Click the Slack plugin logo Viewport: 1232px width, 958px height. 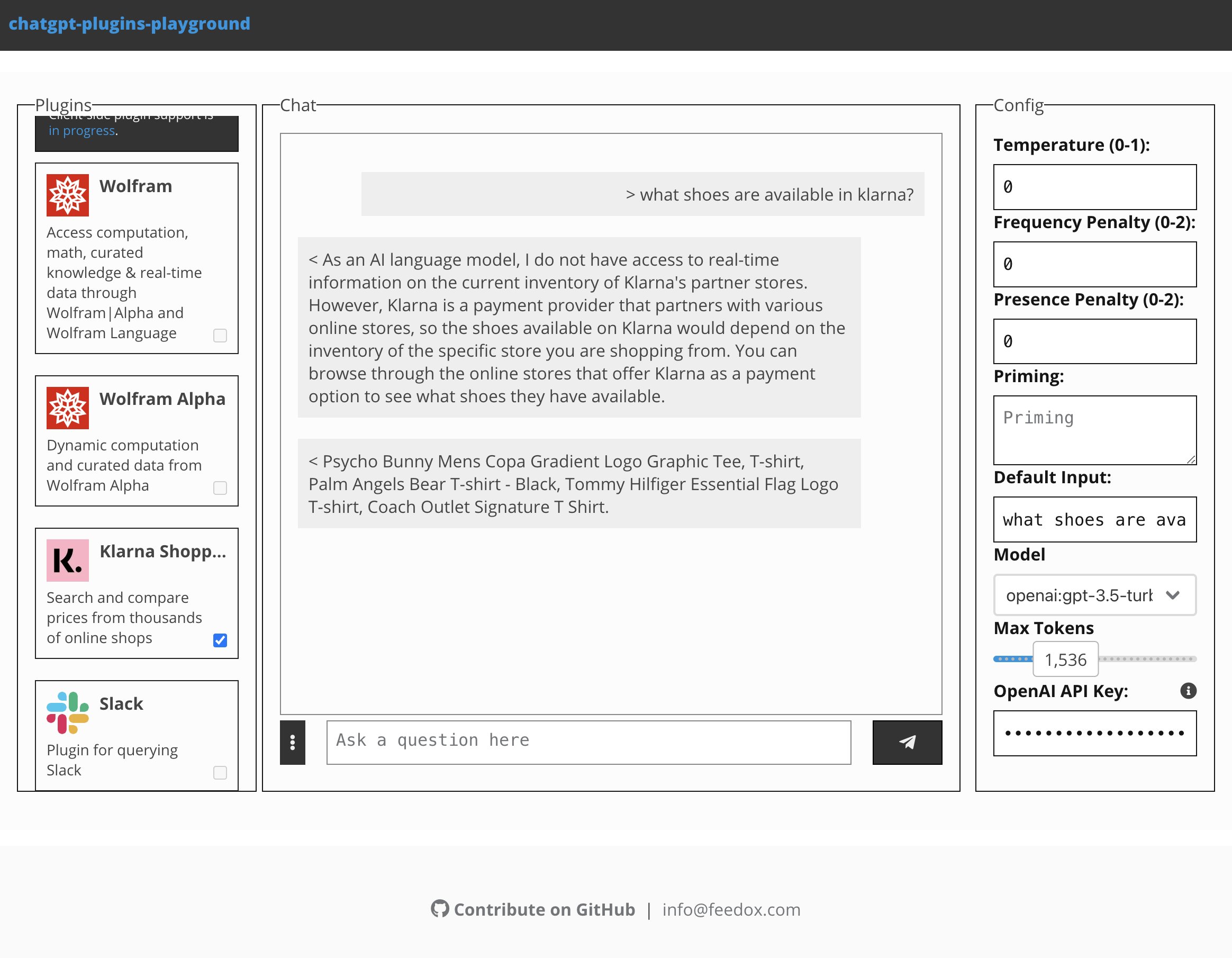68,712
